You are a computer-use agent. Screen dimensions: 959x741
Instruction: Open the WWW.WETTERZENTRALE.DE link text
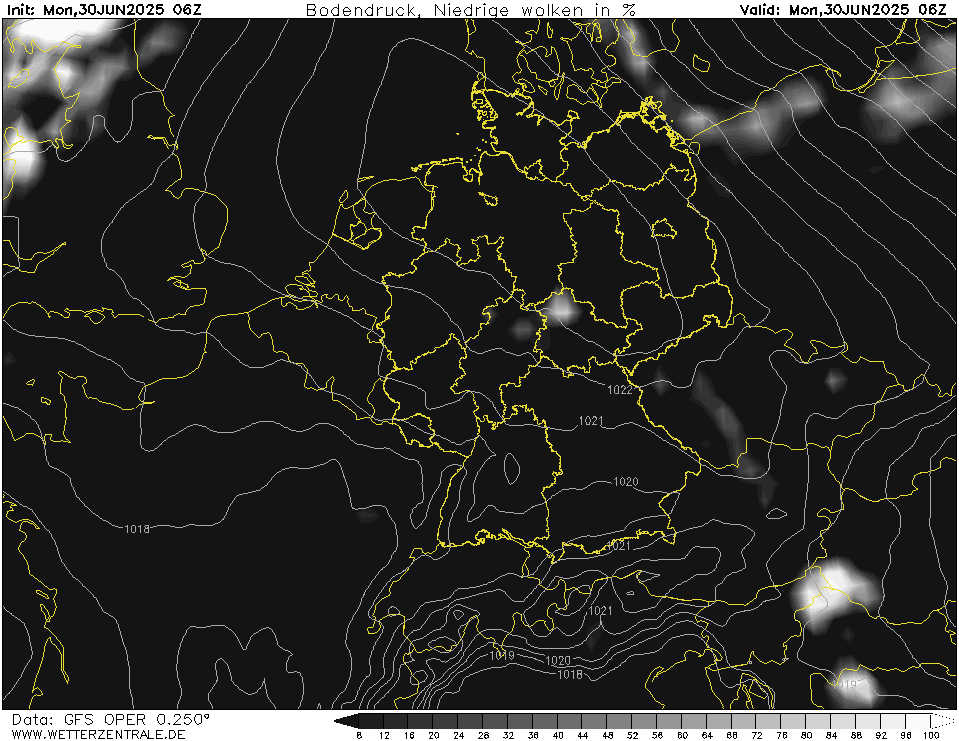[98, 734]
